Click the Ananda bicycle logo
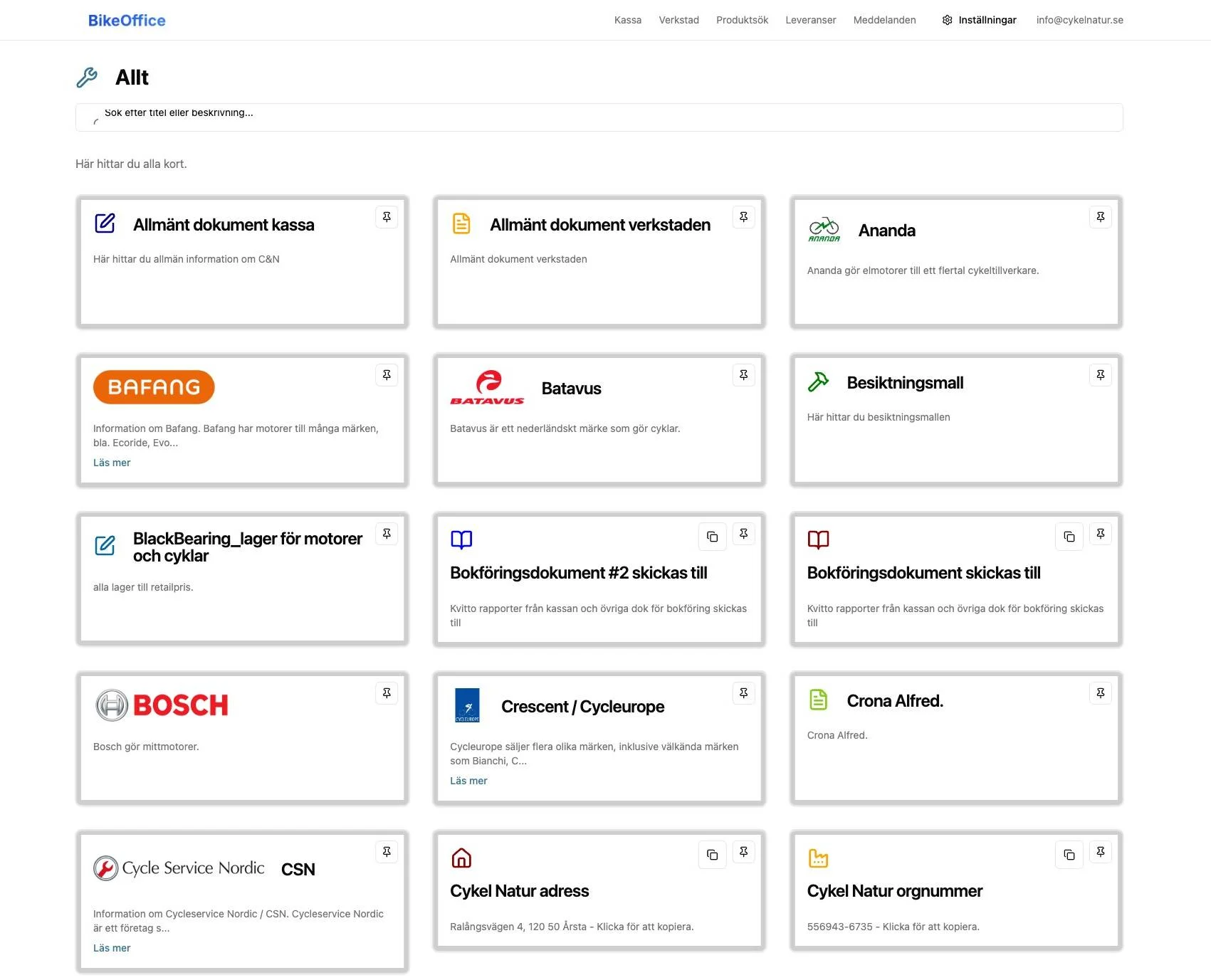This screenshot has width=1211, height=980. (824, 230)
